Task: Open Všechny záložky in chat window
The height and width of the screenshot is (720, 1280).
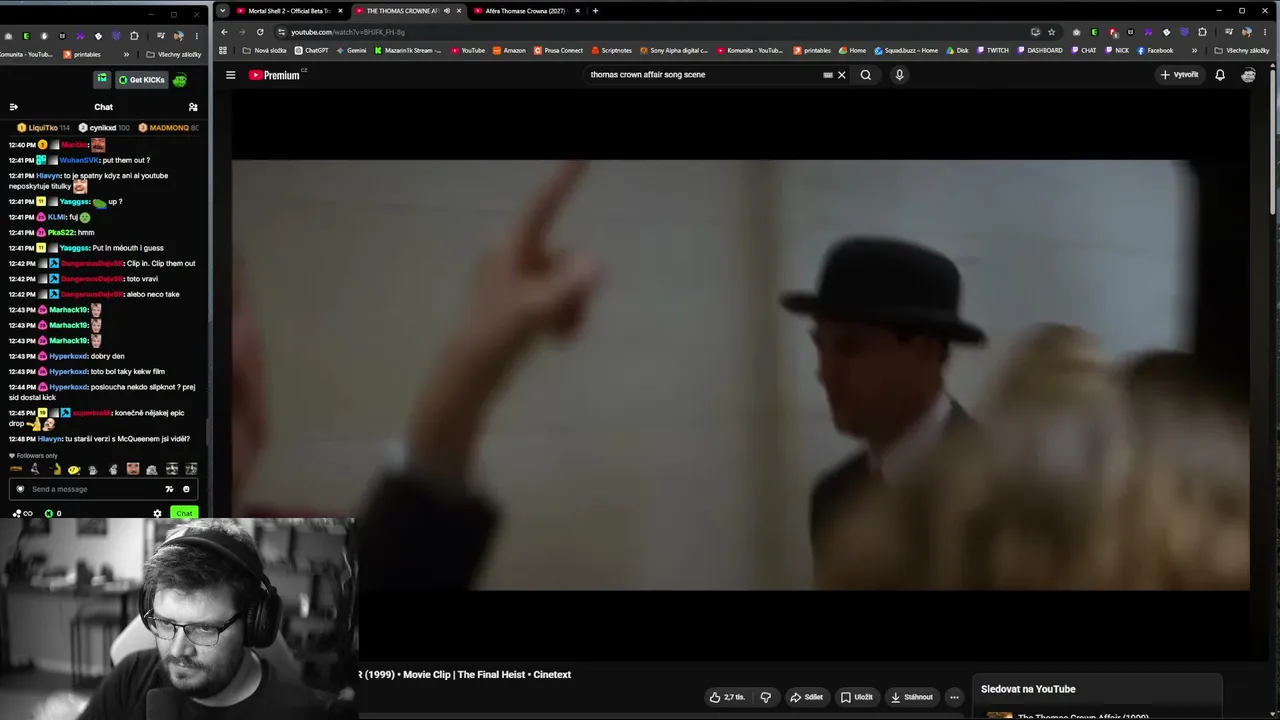Action: (174, 54)
